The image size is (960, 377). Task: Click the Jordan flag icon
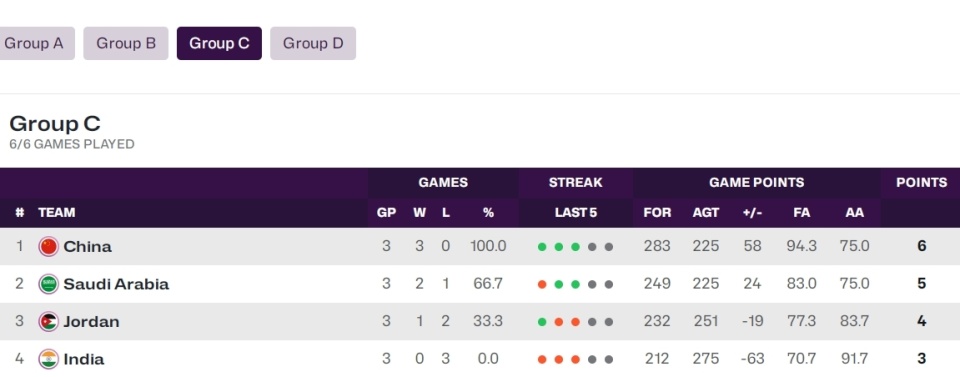coord(48,321)
